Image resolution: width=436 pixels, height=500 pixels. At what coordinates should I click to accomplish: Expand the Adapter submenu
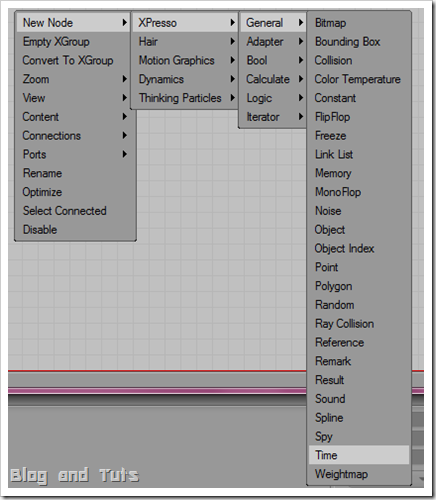pos(273,42)
